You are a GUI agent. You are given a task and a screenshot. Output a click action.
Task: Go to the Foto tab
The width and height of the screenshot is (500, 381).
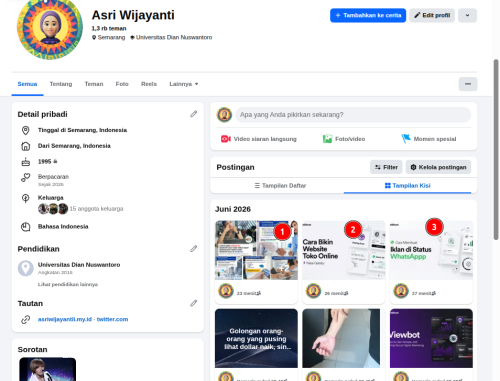[122, 84]
